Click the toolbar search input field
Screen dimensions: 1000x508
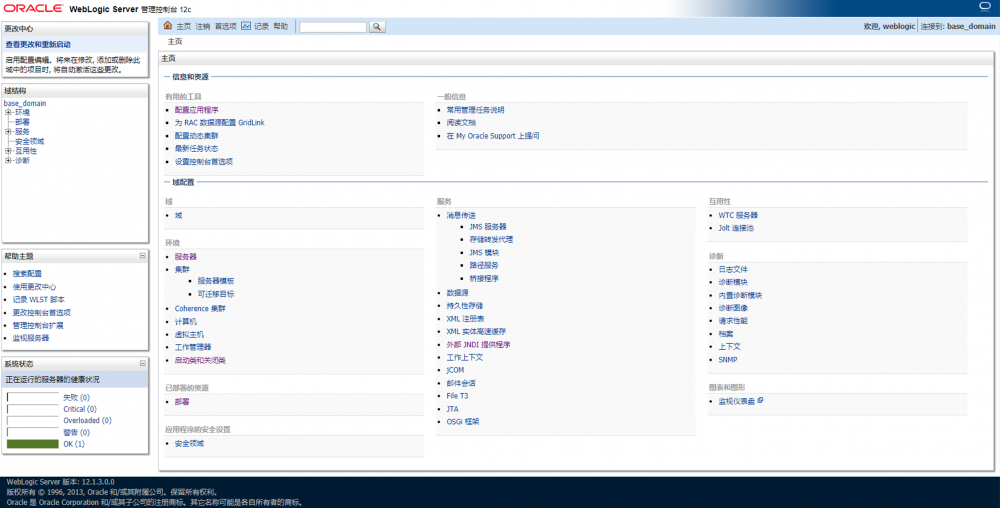pos(333,27)
